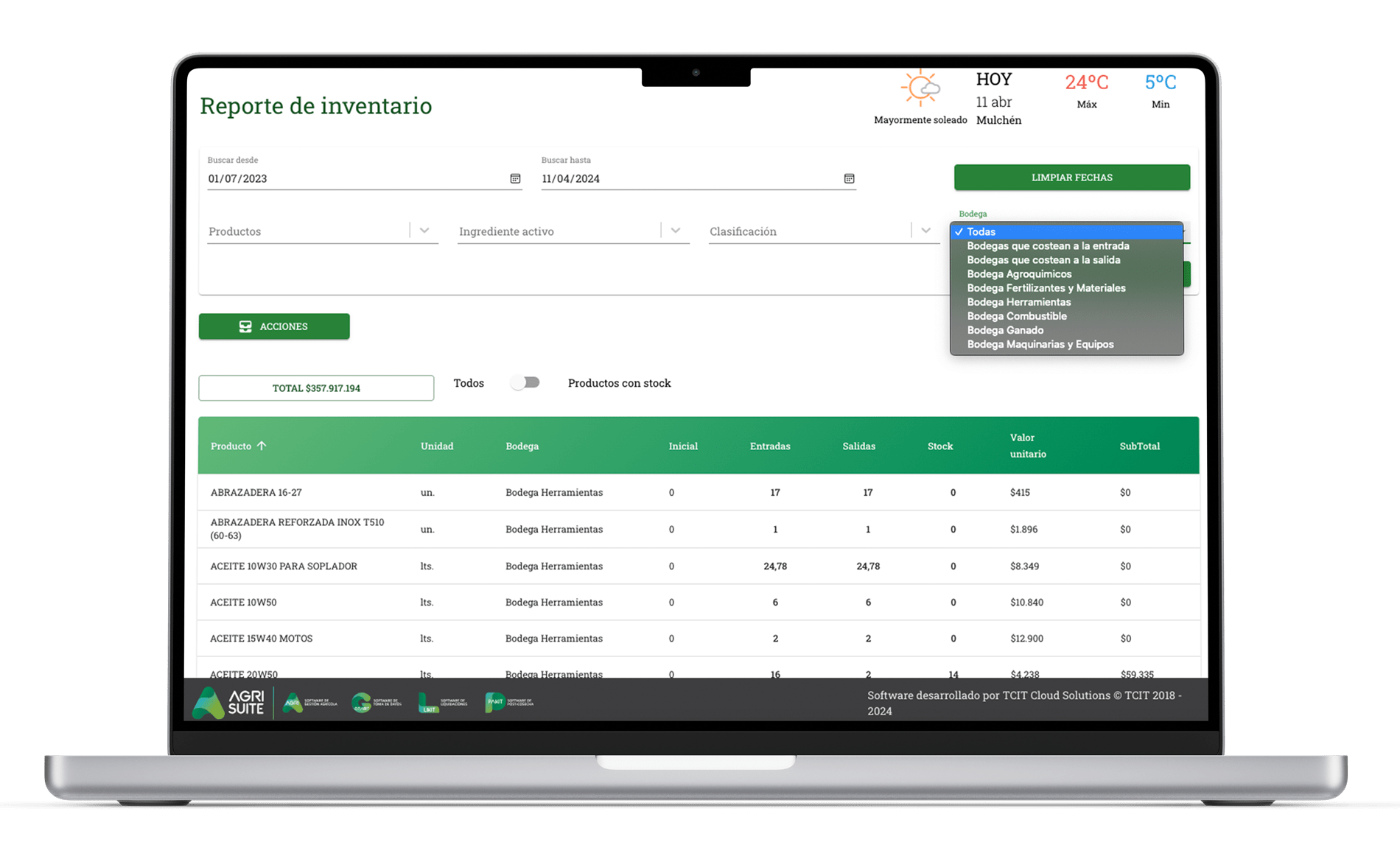Pick Bodega Ganado option
Viewport: 1400px width, 842px height.
[1067, 330]
